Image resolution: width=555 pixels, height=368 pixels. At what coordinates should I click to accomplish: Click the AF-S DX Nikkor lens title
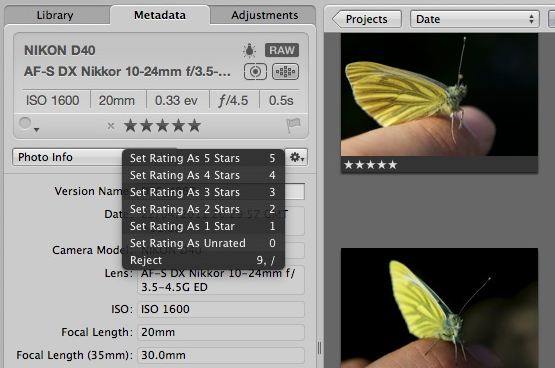(127, 72)
